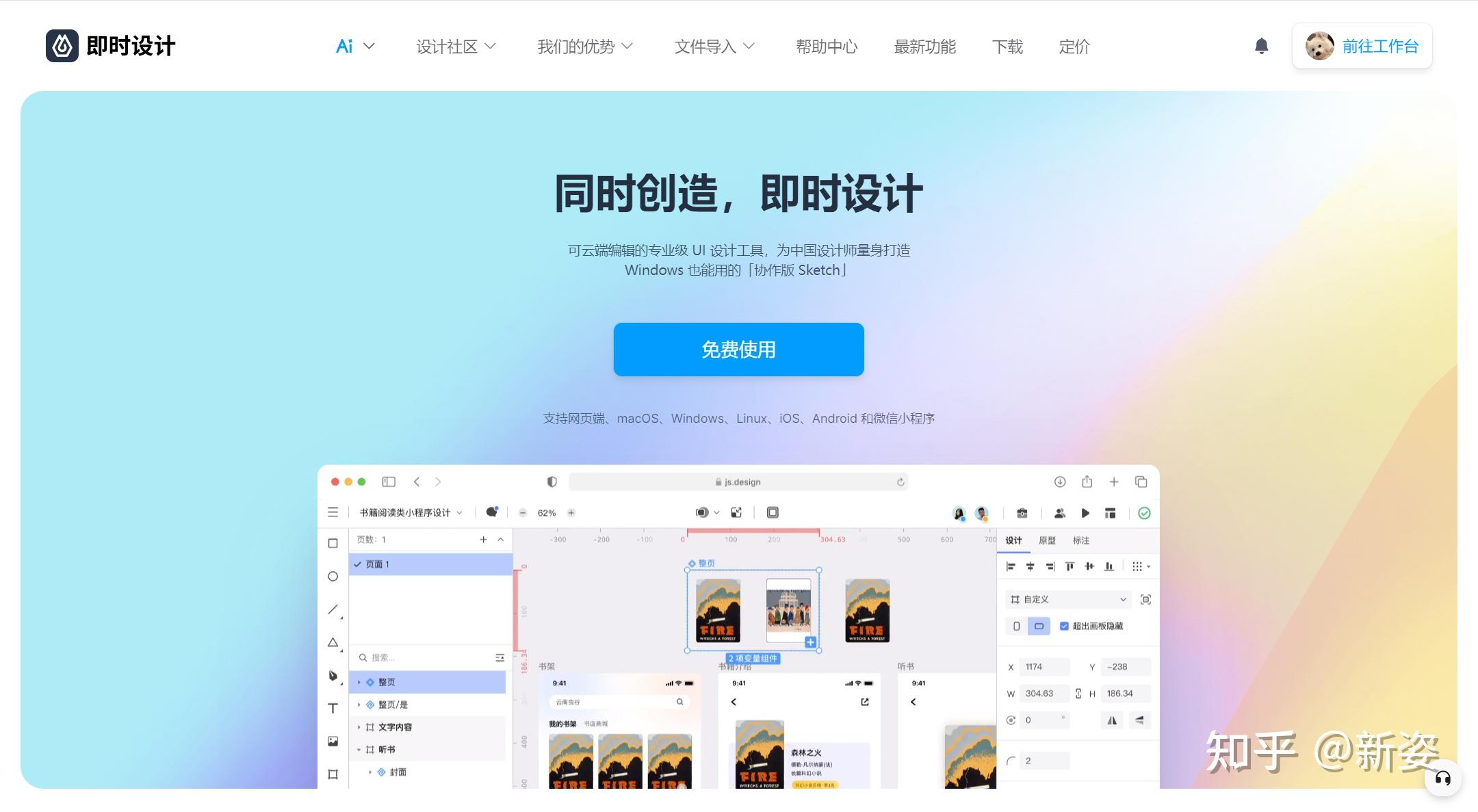Switch to 设计 tab

(x=1013, y=540)
